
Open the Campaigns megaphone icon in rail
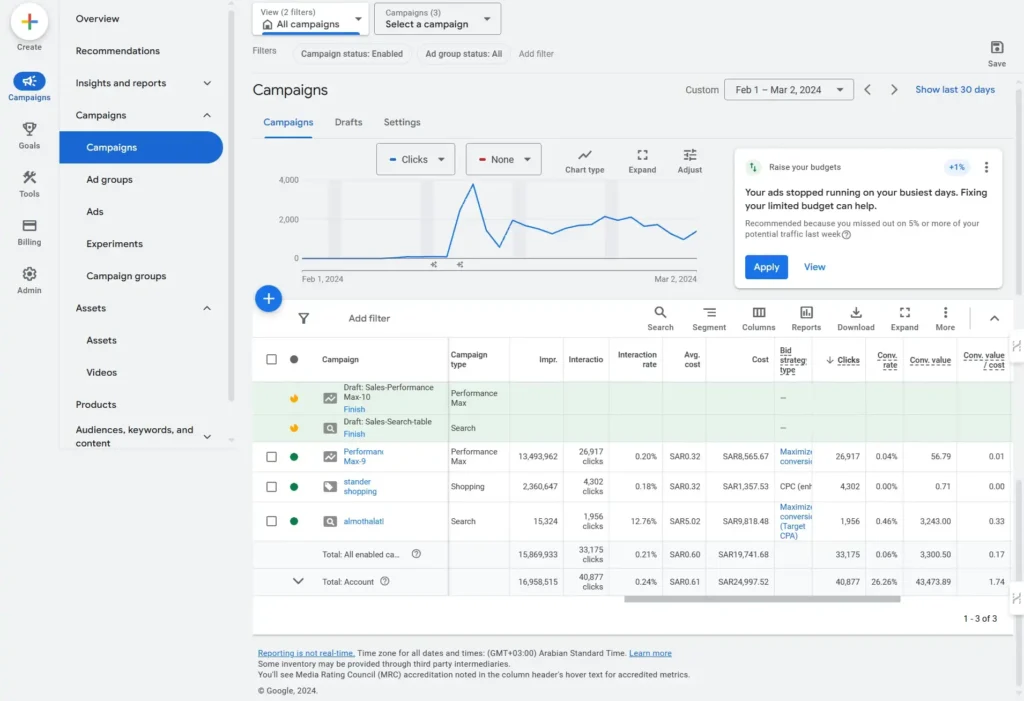[x=29, y=81]
